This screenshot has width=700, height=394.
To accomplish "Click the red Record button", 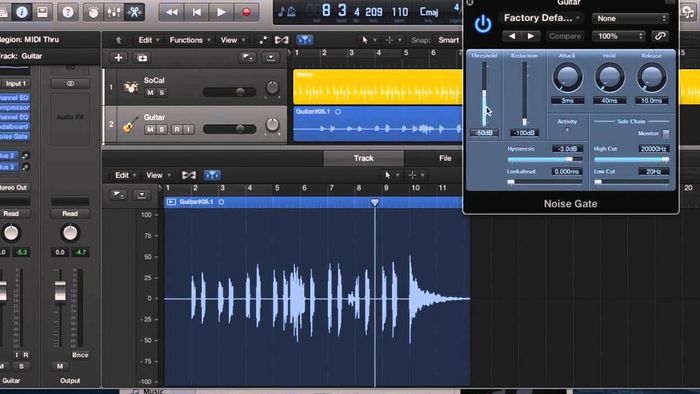I will click(x=246, y=12).
